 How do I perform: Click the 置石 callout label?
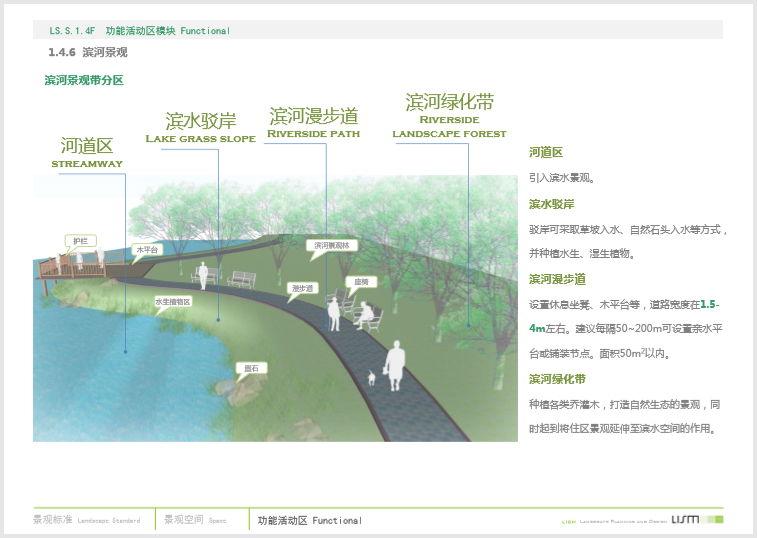pos(252,369)
